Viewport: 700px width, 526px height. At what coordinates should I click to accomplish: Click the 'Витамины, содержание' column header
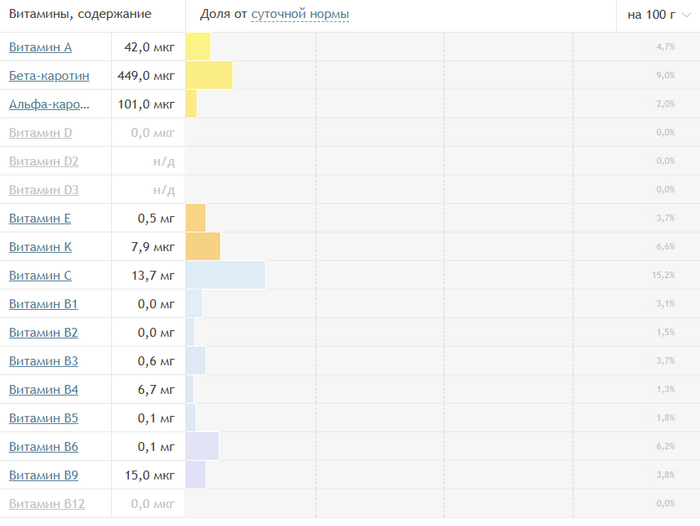click(80, 15)
